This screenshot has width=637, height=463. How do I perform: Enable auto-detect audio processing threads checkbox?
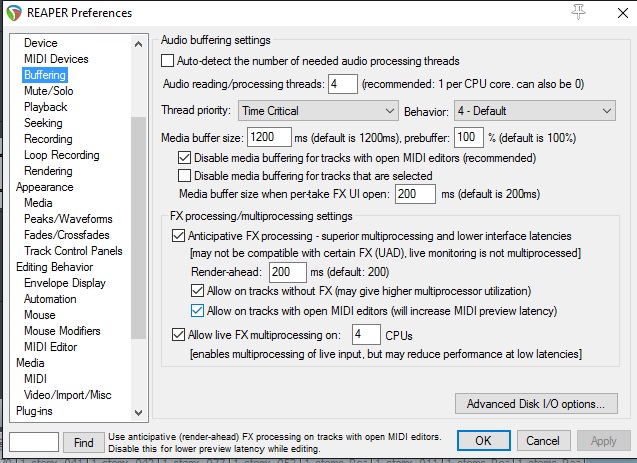point(168,61)
